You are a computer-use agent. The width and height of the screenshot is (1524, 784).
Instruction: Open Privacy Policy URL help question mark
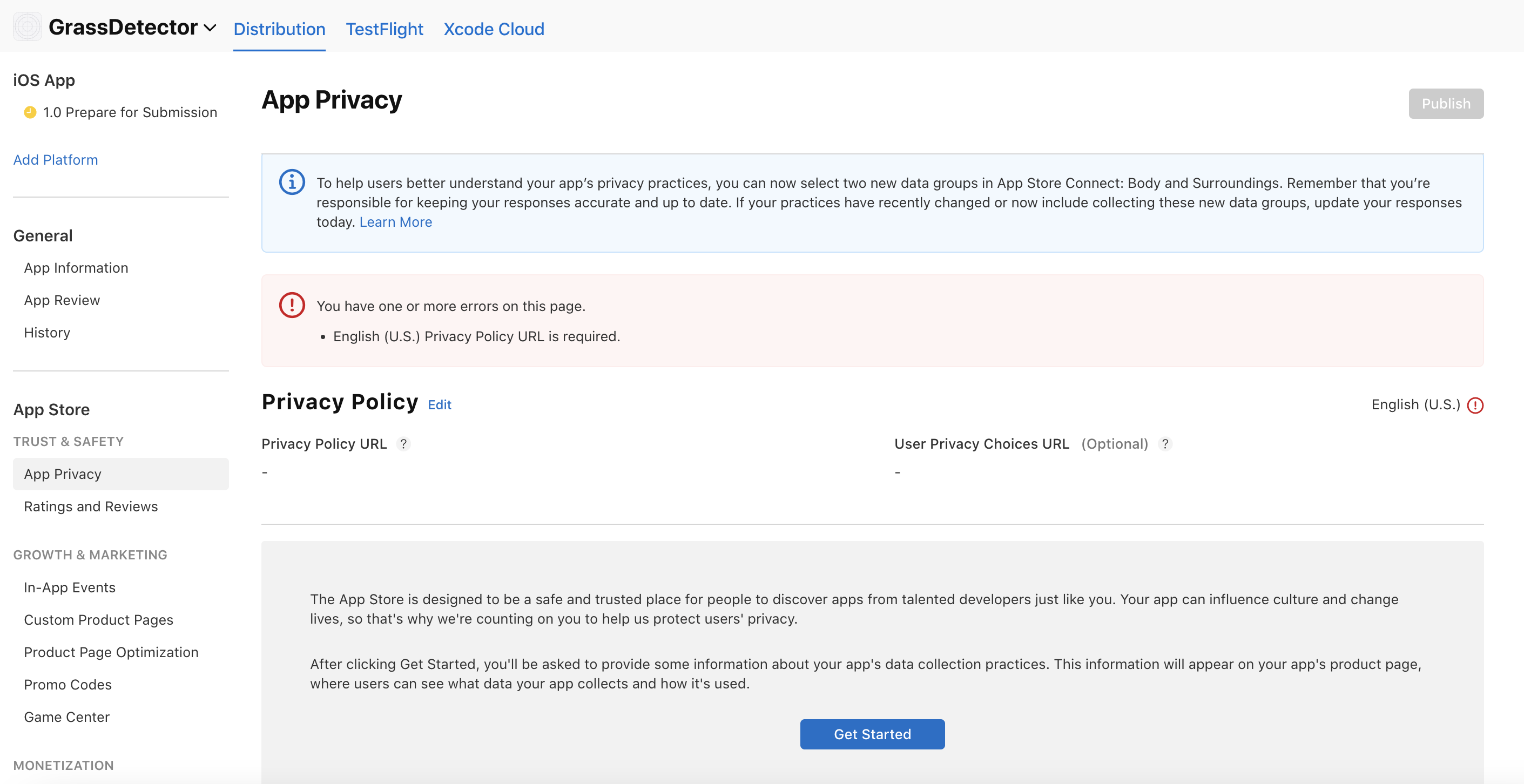click(x=403, y=444)
